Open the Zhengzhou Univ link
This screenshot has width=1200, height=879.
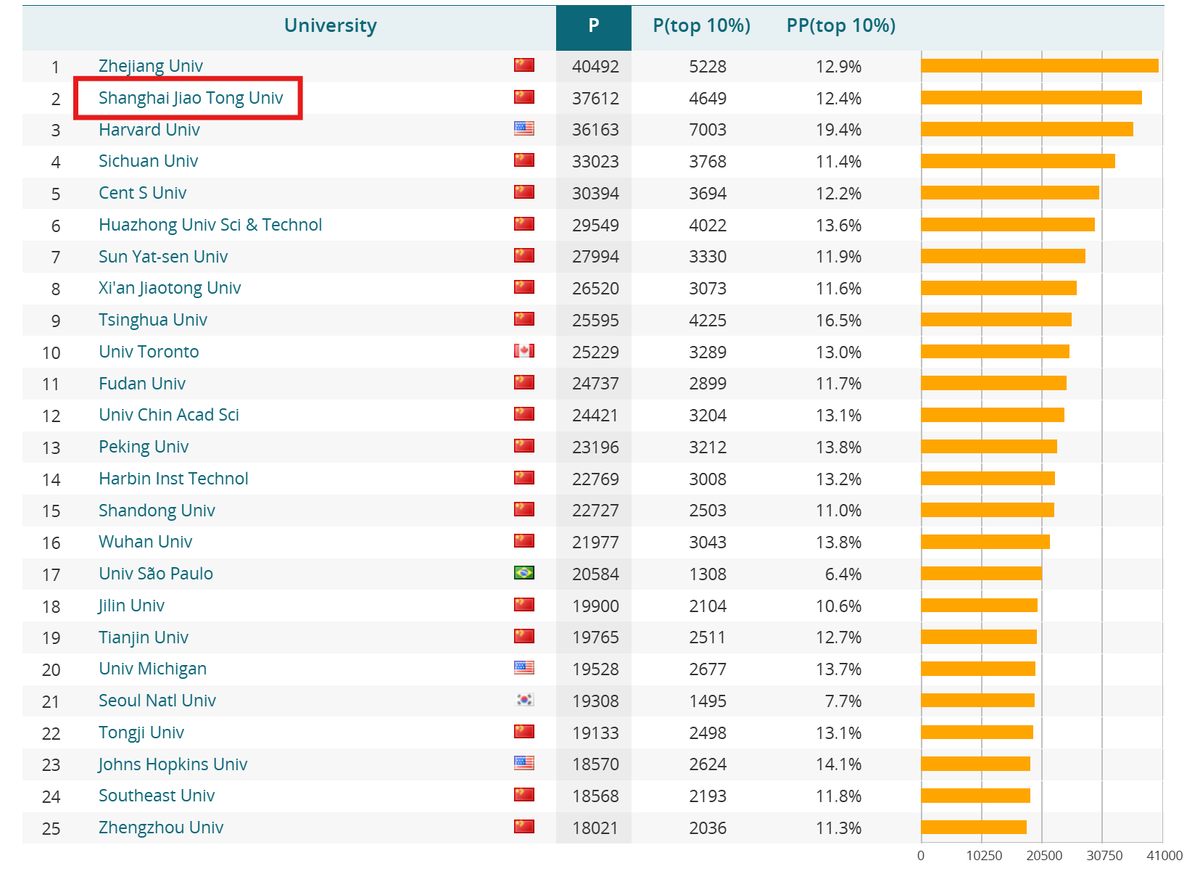[x=161, y=828]
